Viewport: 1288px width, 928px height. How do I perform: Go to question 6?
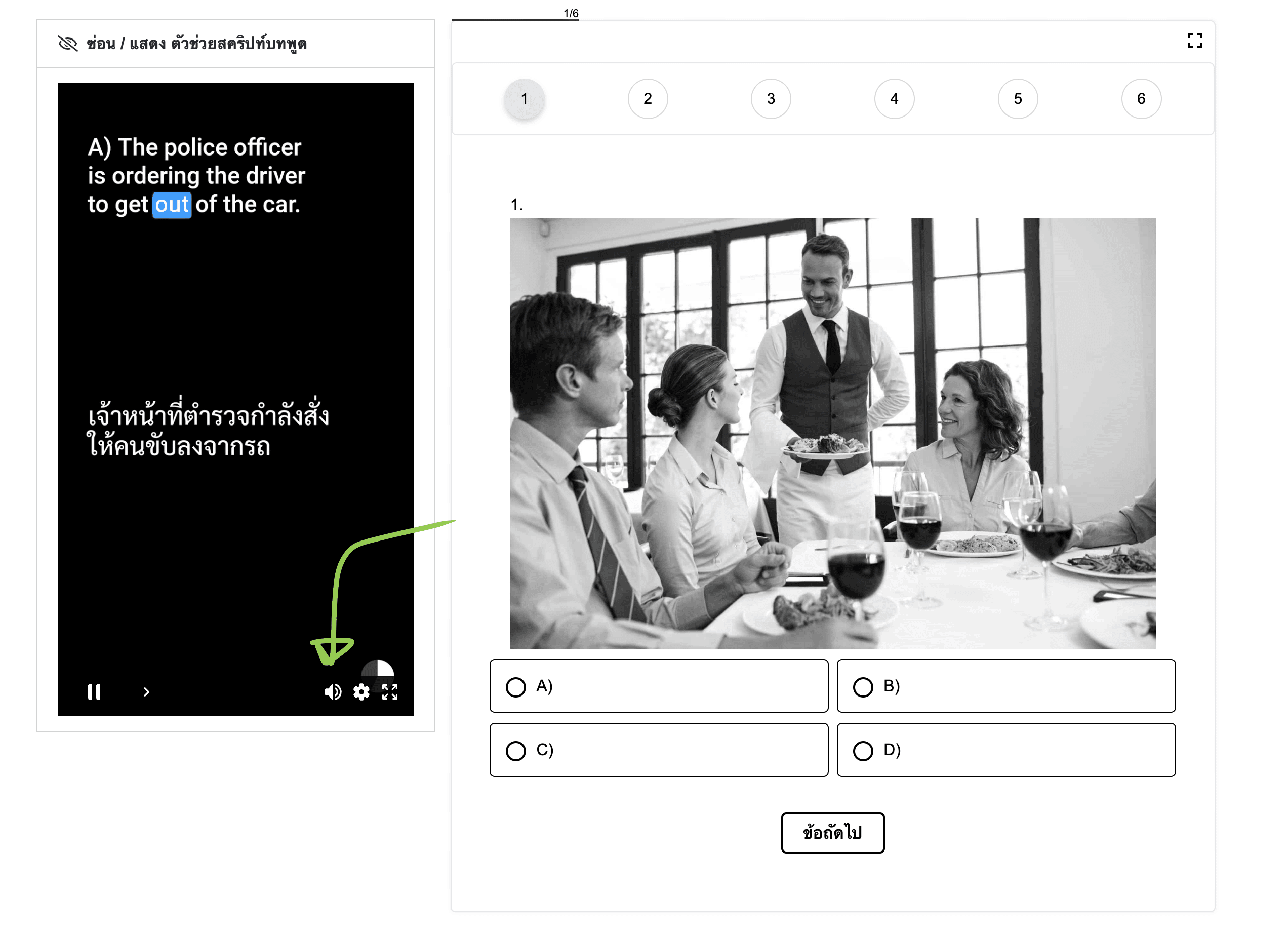point(1141,99)
